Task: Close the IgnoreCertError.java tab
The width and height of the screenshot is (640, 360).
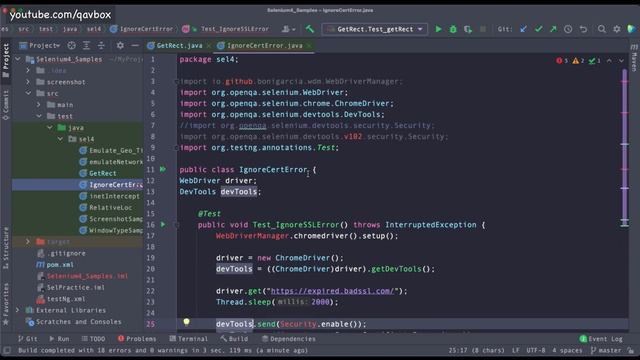Action: point(309,46)
